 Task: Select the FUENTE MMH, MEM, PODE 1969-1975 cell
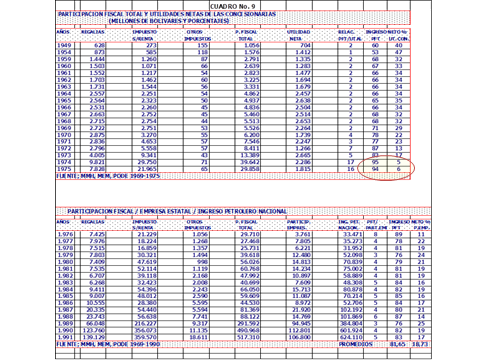(108, 176)
